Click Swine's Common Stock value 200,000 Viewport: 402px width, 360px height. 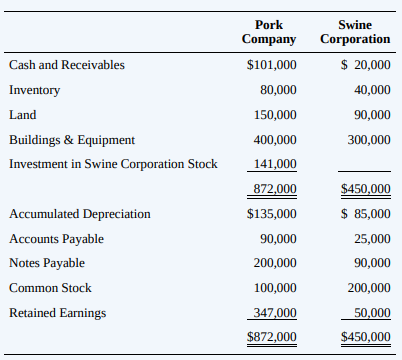[369, 288]
